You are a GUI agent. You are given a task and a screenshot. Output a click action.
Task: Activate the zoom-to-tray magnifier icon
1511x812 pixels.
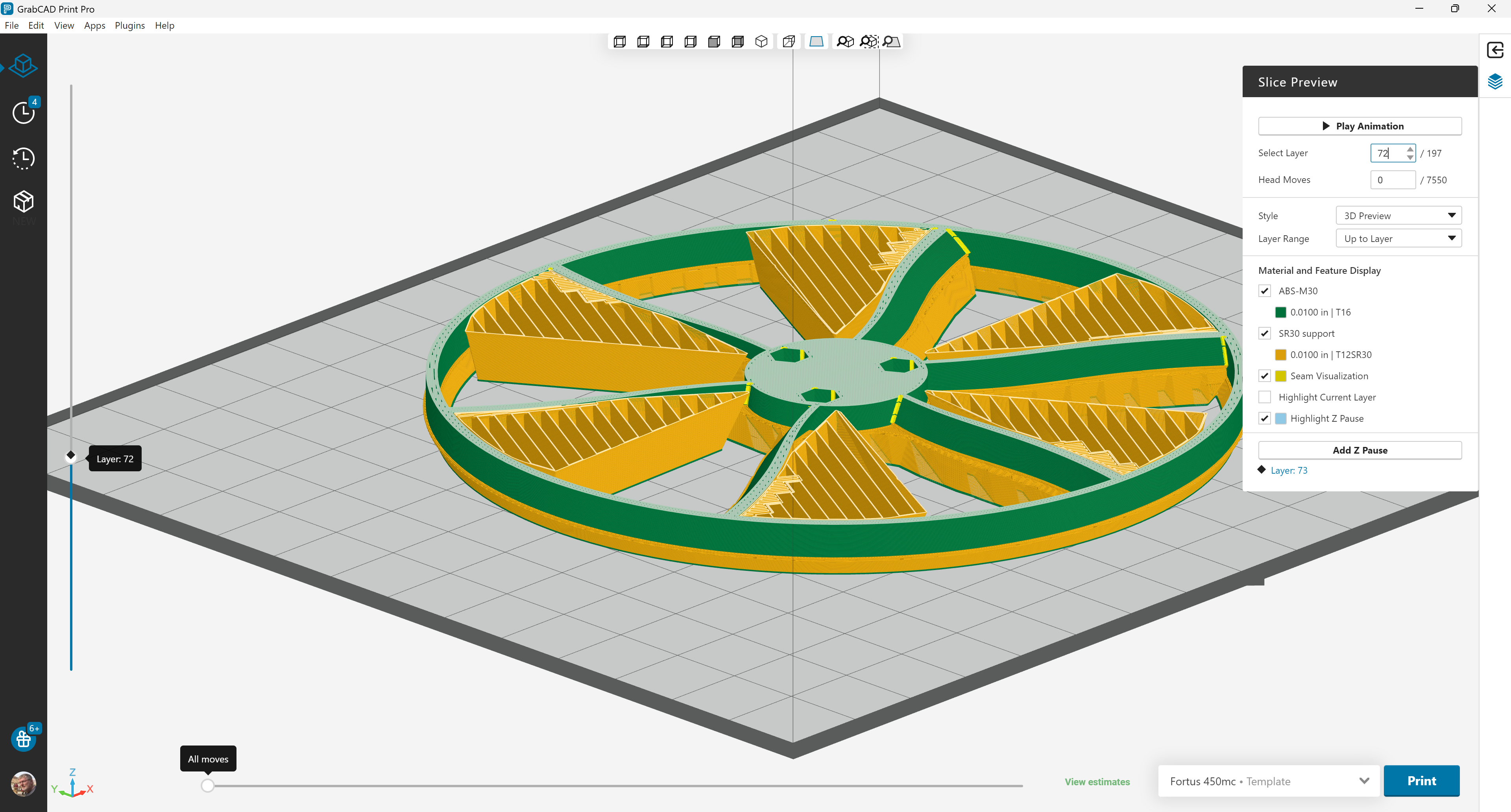tap(891, 42)
